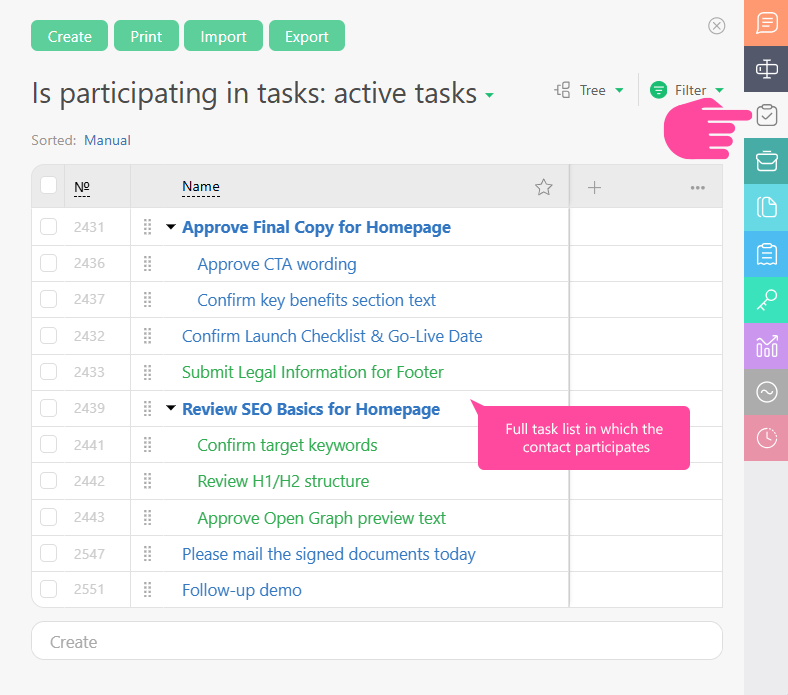Open the Filter dropdown
Screen dimensions: 788x695
pyautogui.click(x=687, y=90)
